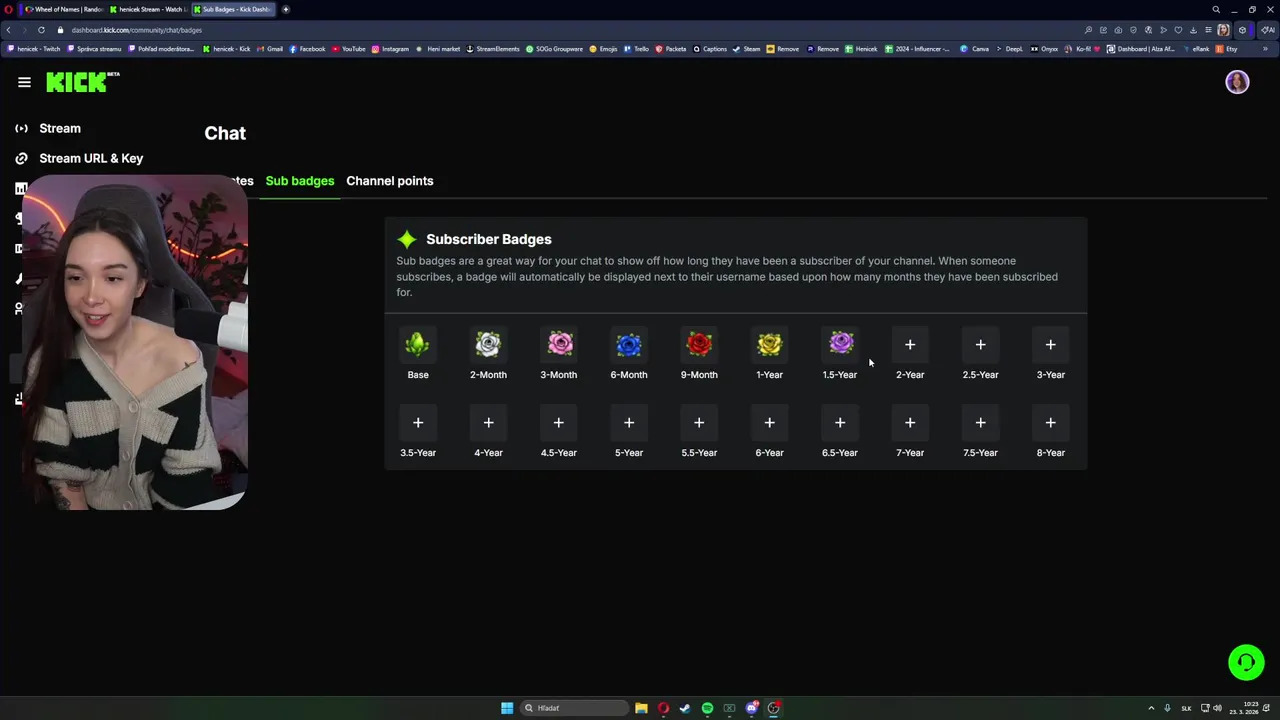Viewport: 1280px width, 720px height.
Task: Open File Explorer from the taskbar
Action: pos(641,708)
